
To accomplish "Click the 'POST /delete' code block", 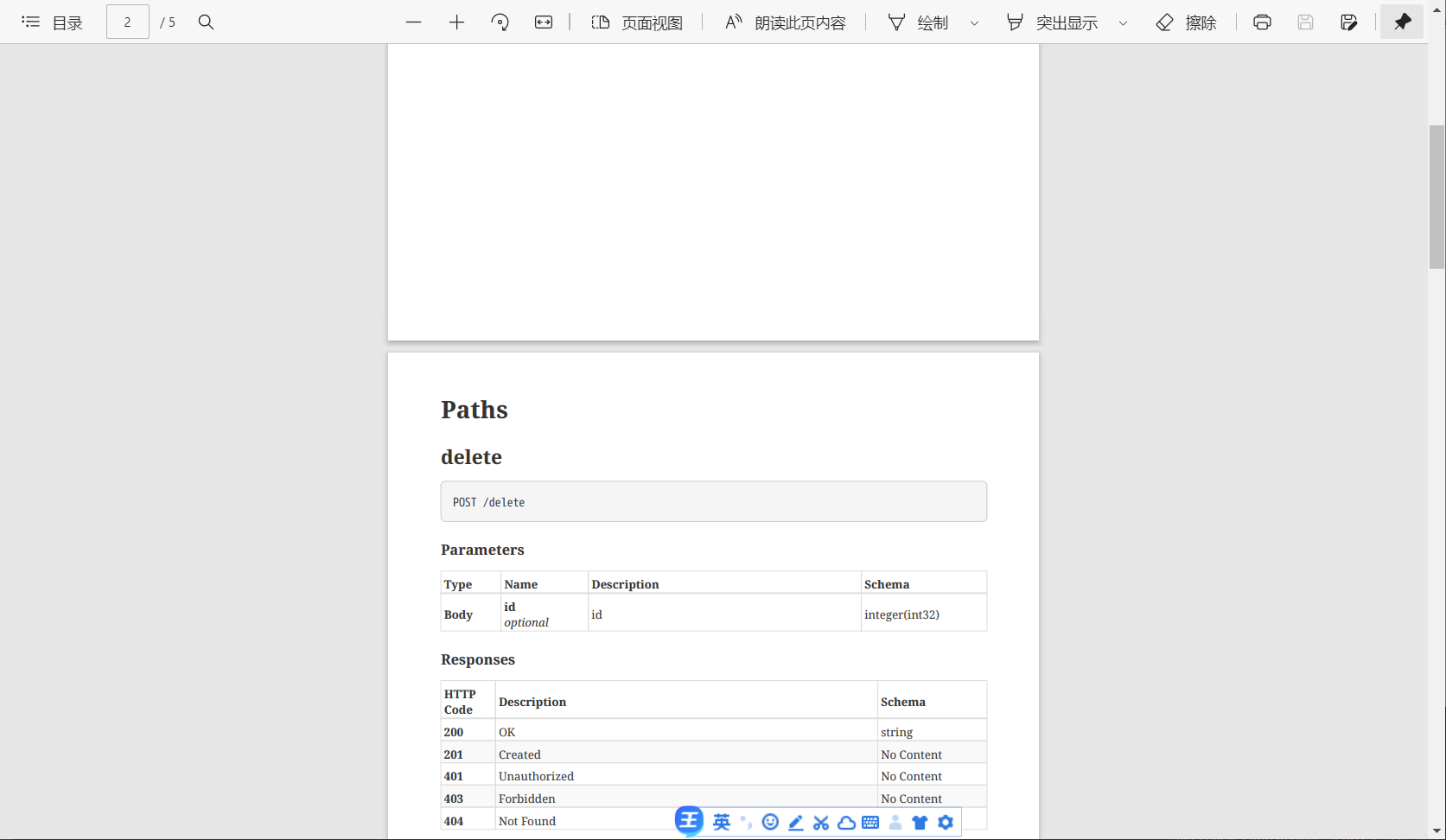I will 714,501.
